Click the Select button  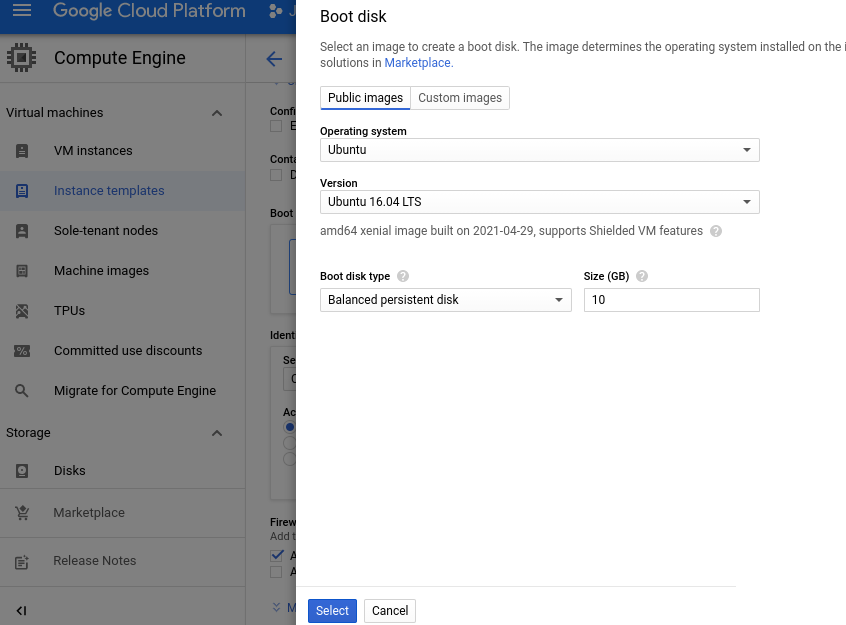pyautogui.click(x=332, y=610)
